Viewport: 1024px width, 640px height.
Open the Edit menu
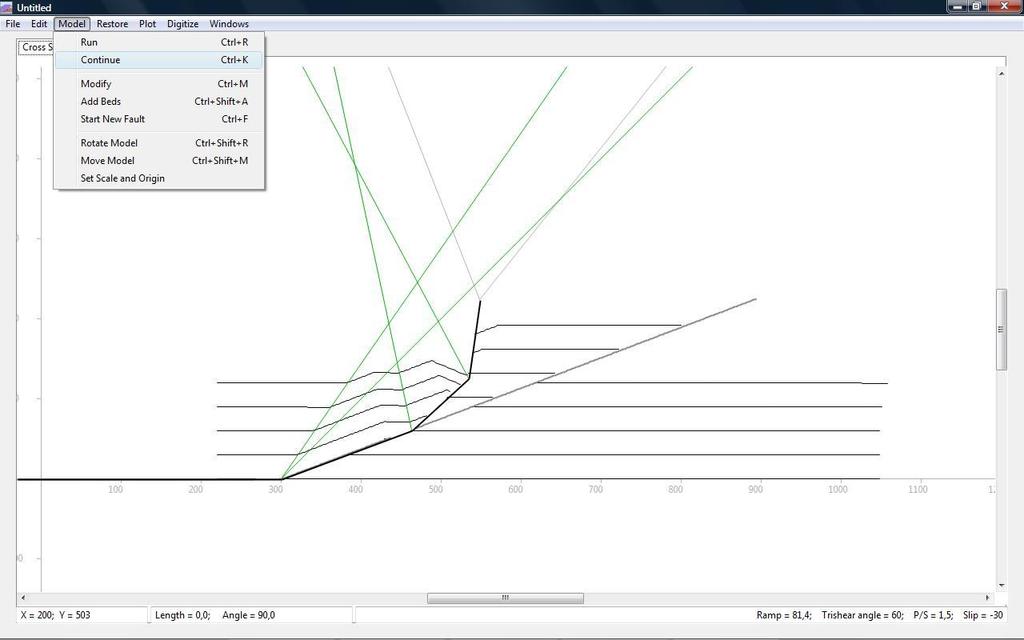tap(39, 24)
